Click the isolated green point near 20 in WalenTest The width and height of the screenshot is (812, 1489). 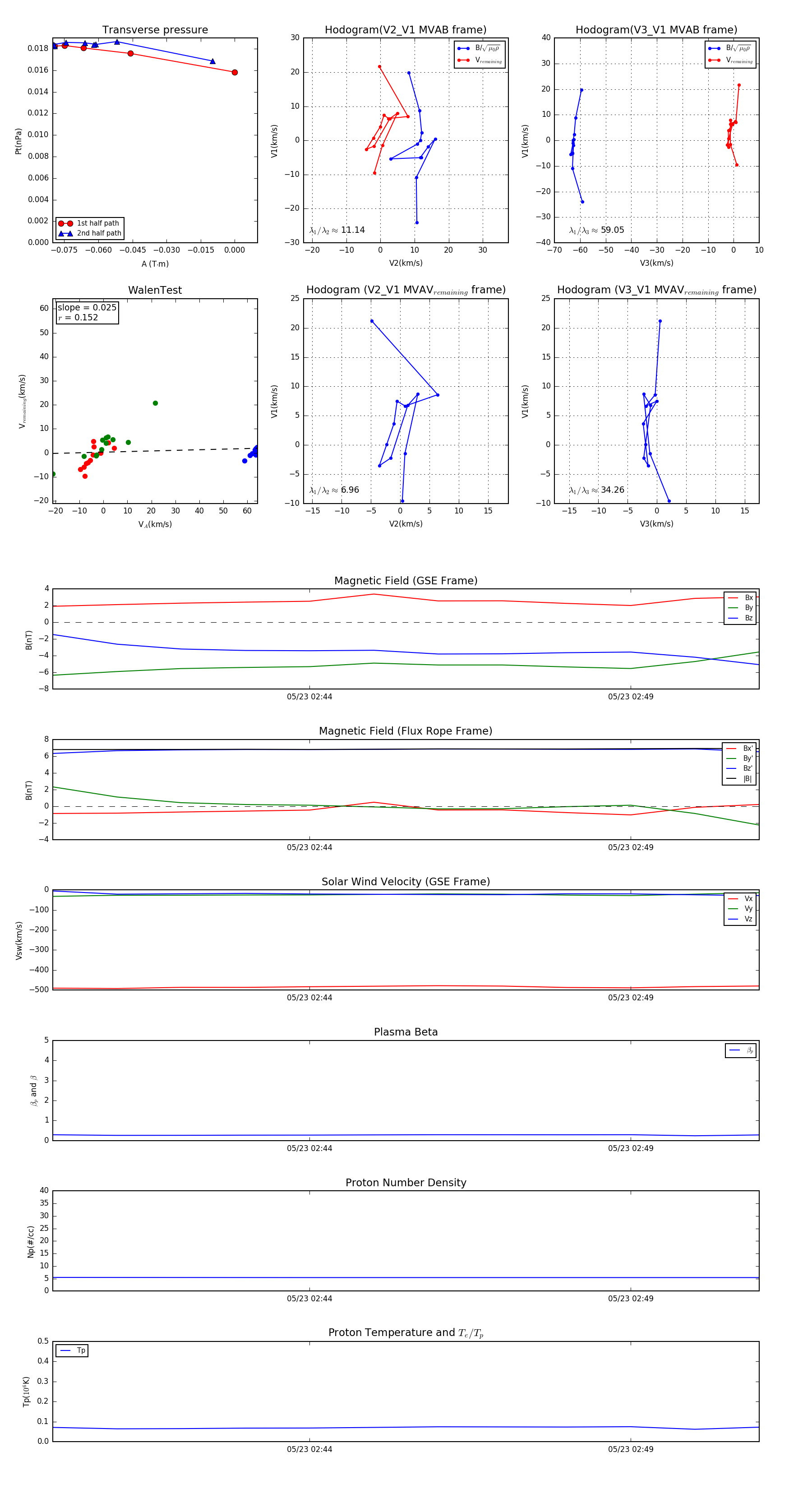(155, 403)
